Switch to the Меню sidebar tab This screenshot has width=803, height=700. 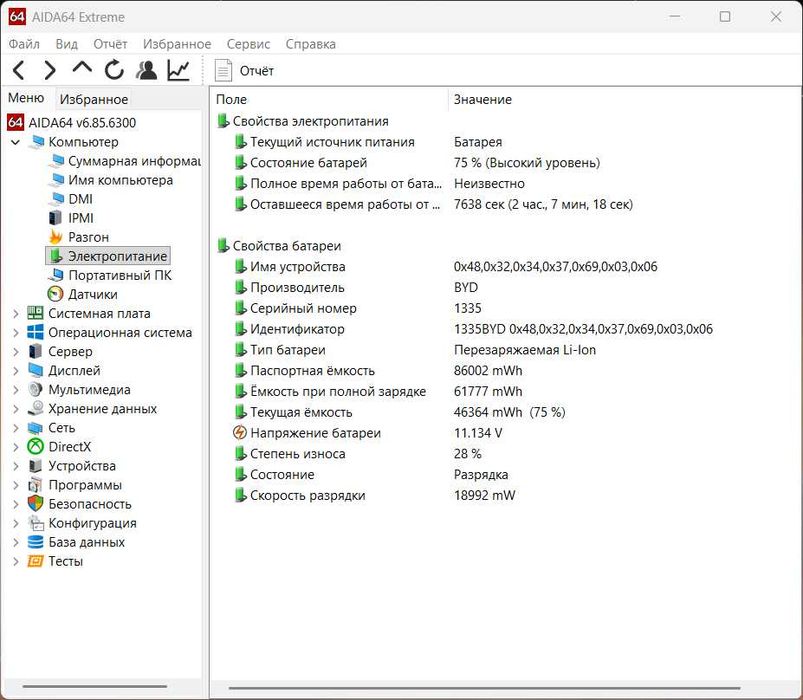click(26, 98)
